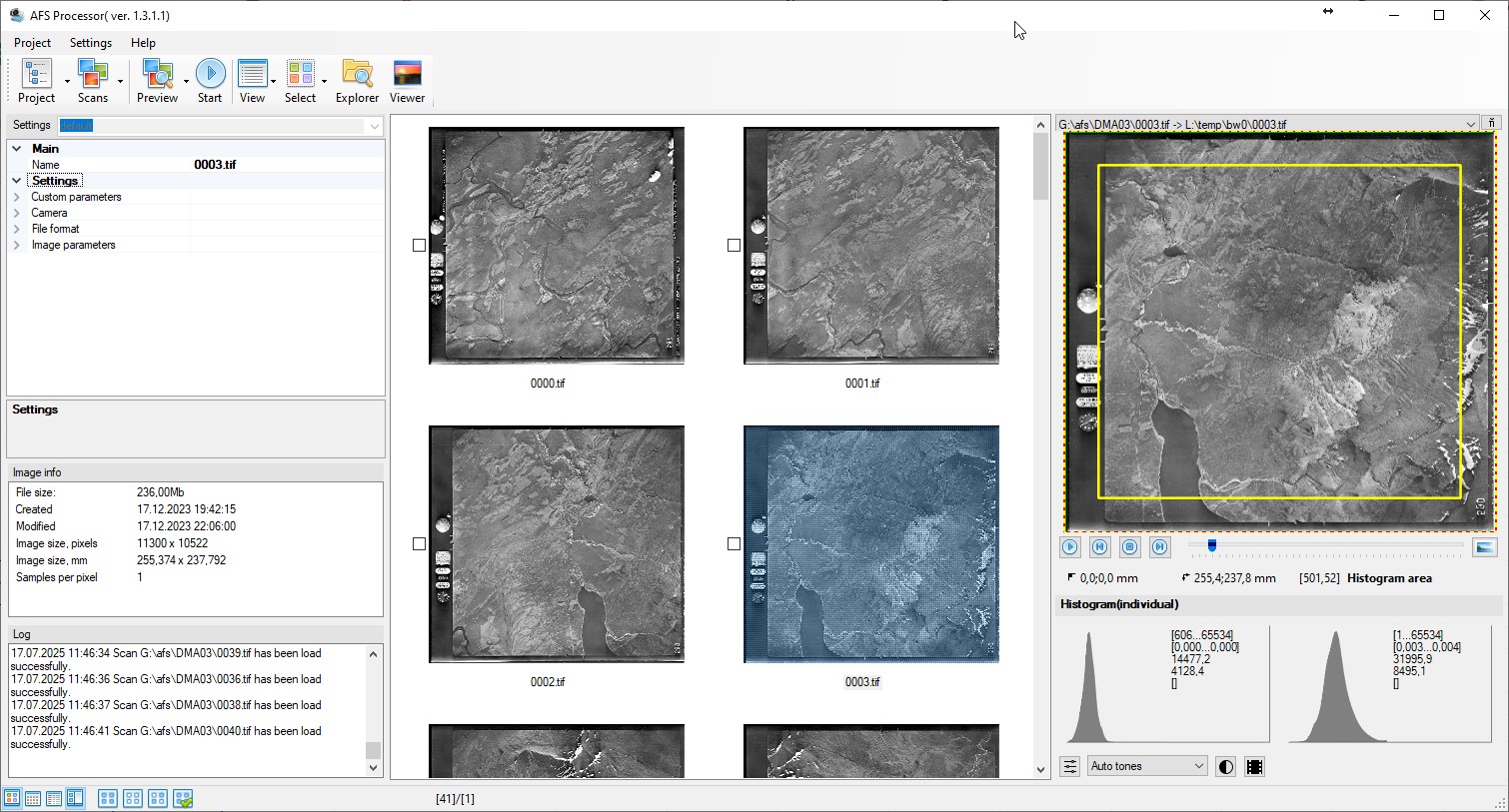Check the box beside 0002.tif thumbnail
Image resolution: width=1509 pixels, height=812 pixels.
pyautogui.click(x=419, y=543)
